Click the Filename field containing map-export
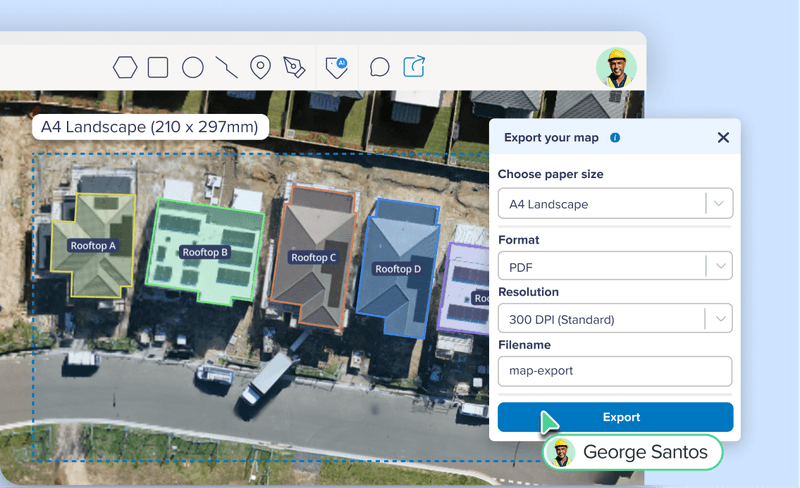This screenshot has width=800, height=488. pos(615,371)
